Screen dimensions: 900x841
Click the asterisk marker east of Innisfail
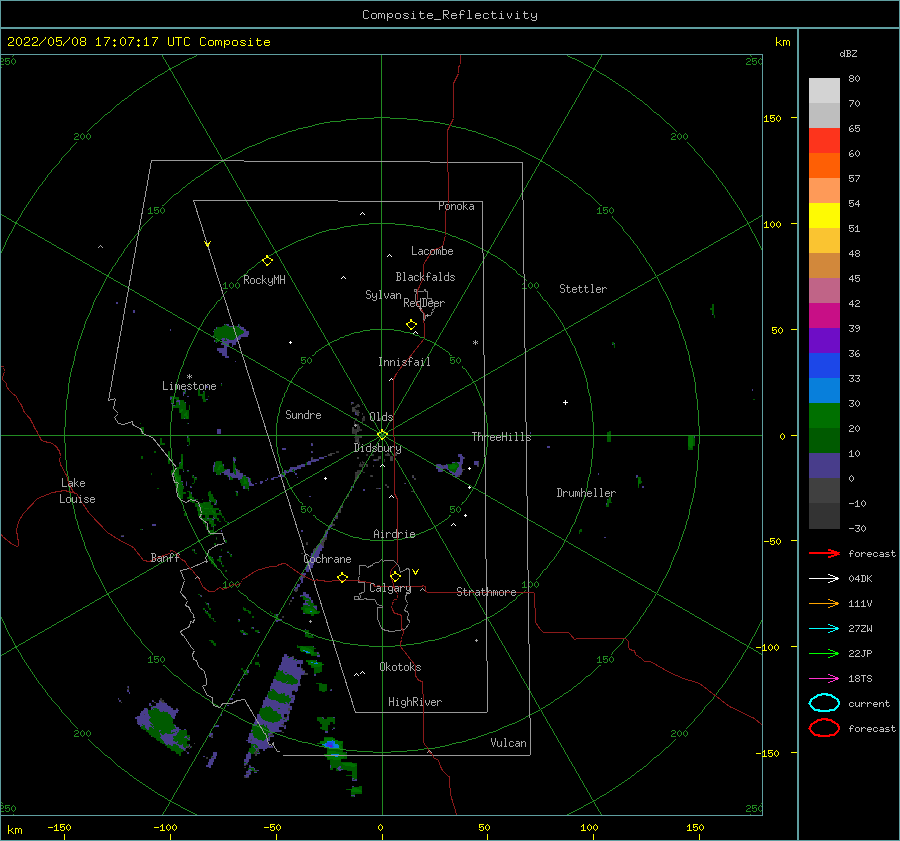pos(475,343)
